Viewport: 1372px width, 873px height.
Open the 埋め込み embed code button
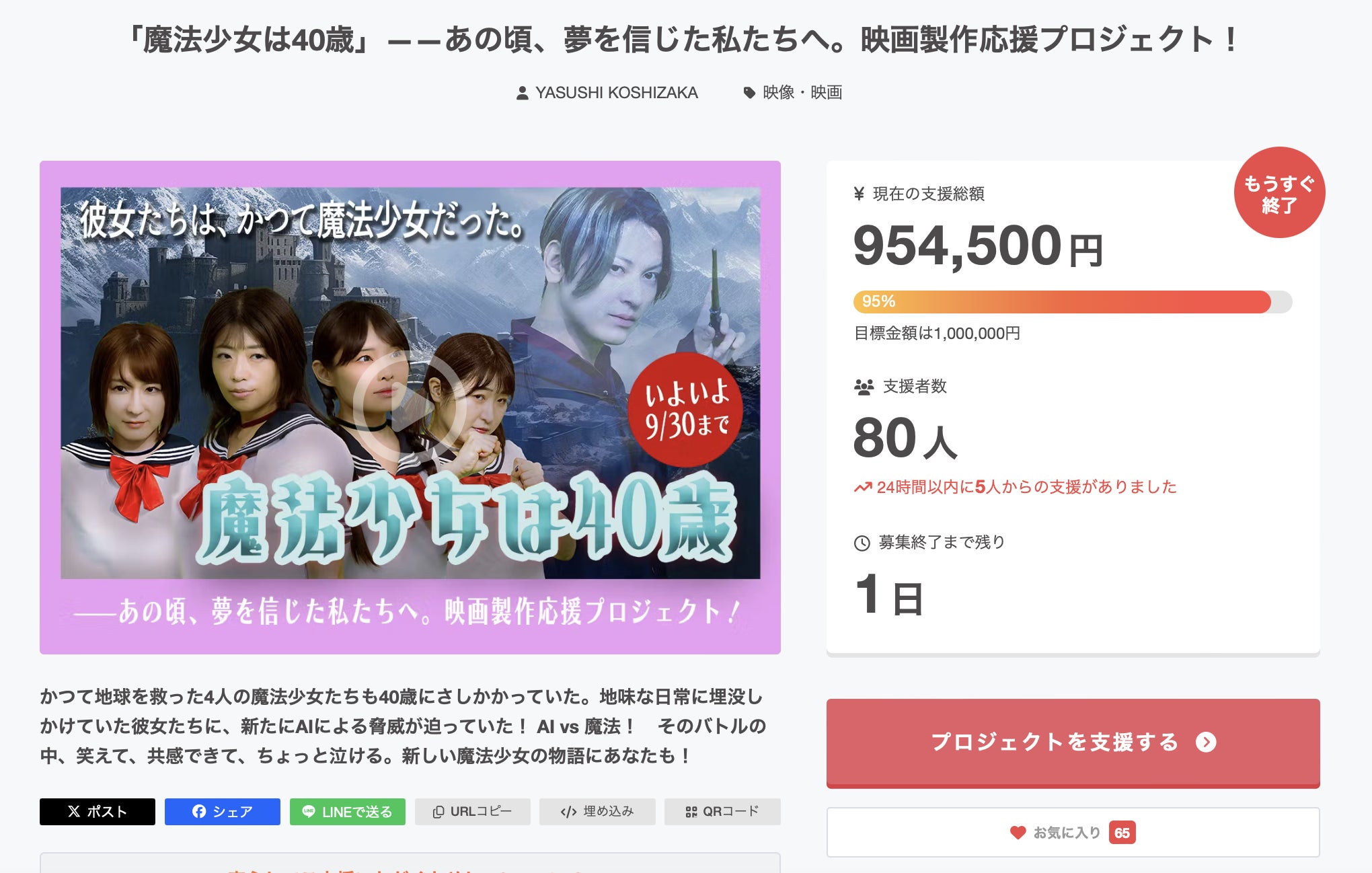click(597, 812)
